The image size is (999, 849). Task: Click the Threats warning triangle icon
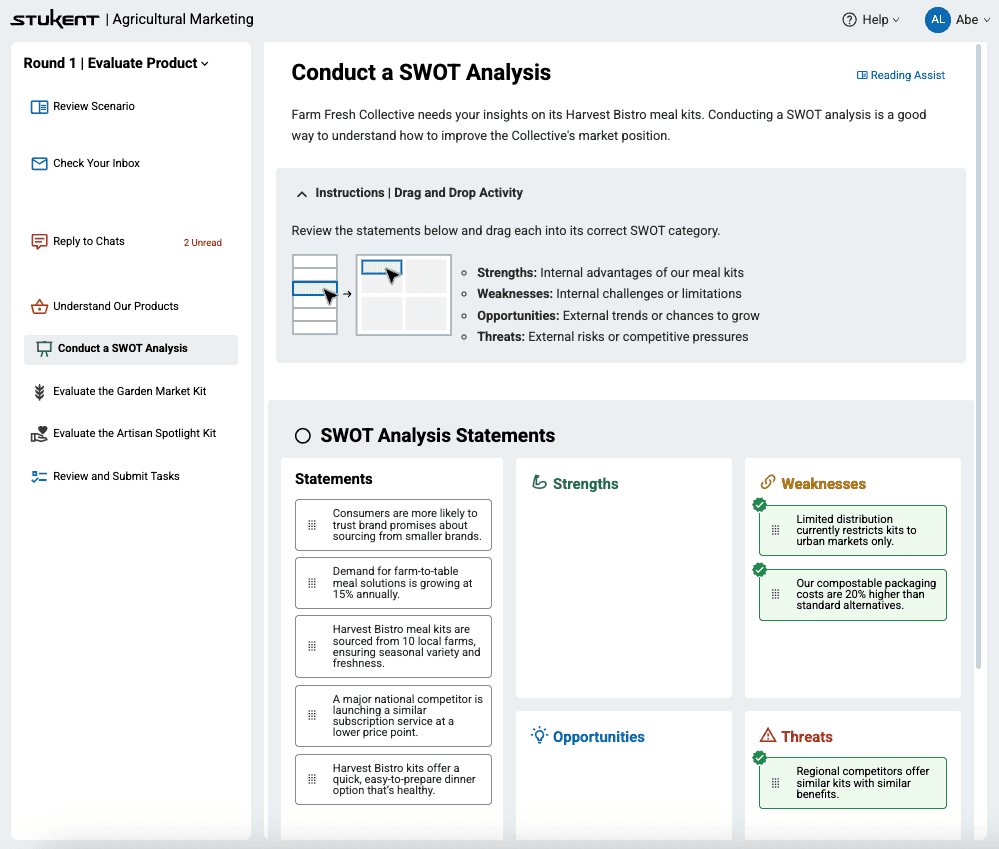768,736
